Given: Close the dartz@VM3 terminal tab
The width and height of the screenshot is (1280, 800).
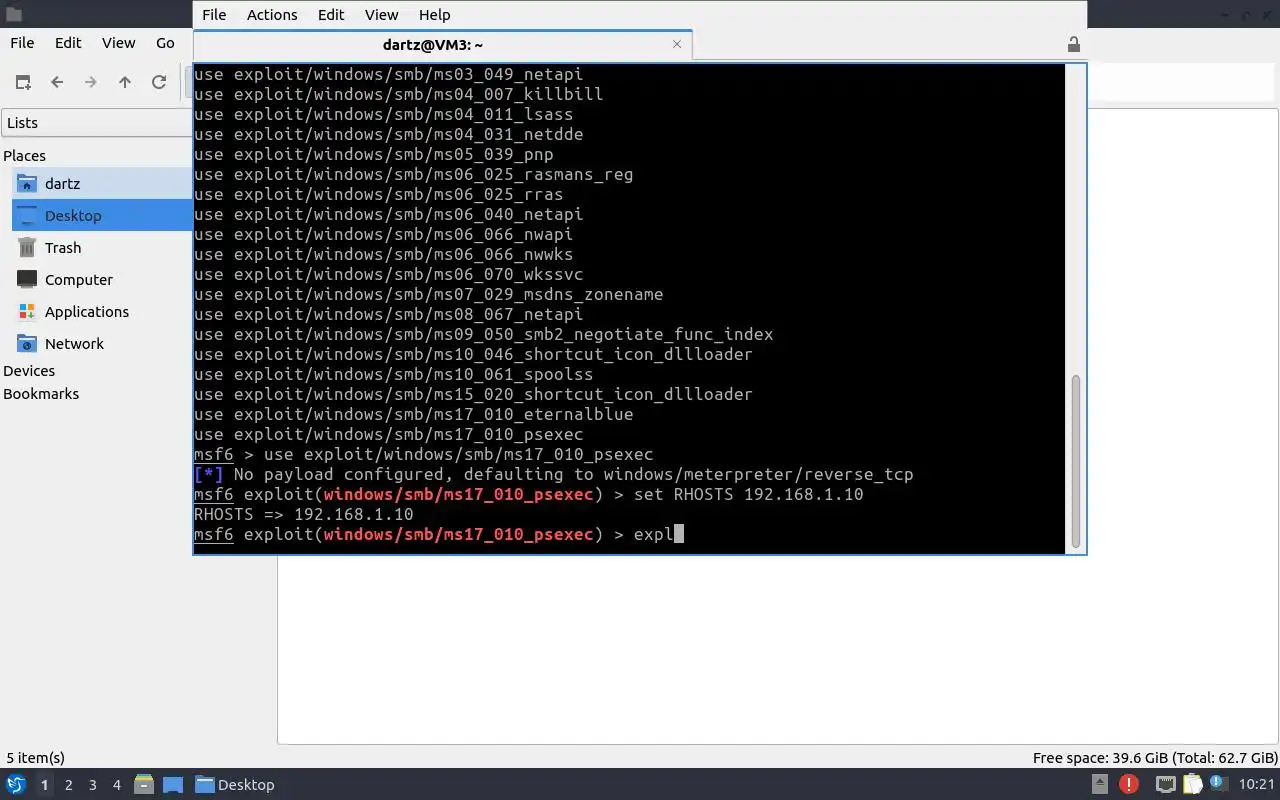Looking at the screenshot, I should pyautogui.click(x=677, y=44).
